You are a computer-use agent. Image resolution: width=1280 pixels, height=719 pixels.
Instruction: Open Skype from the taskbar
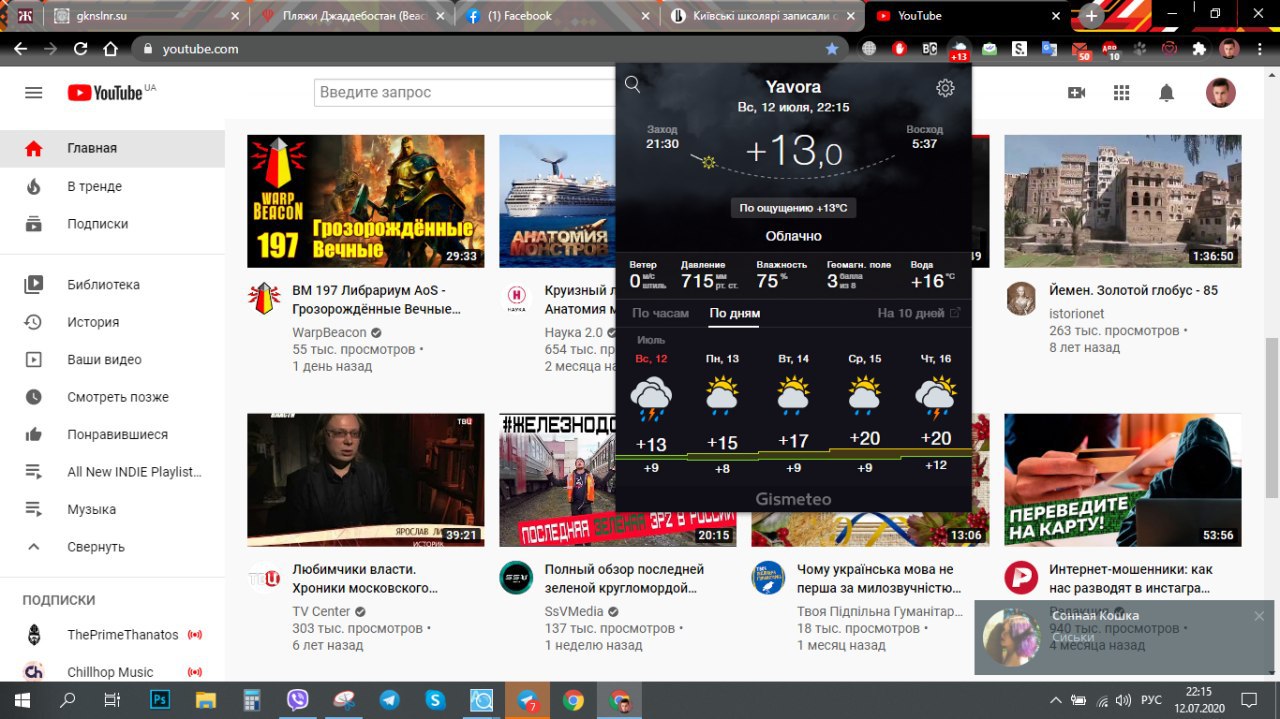tap(435, 699)
